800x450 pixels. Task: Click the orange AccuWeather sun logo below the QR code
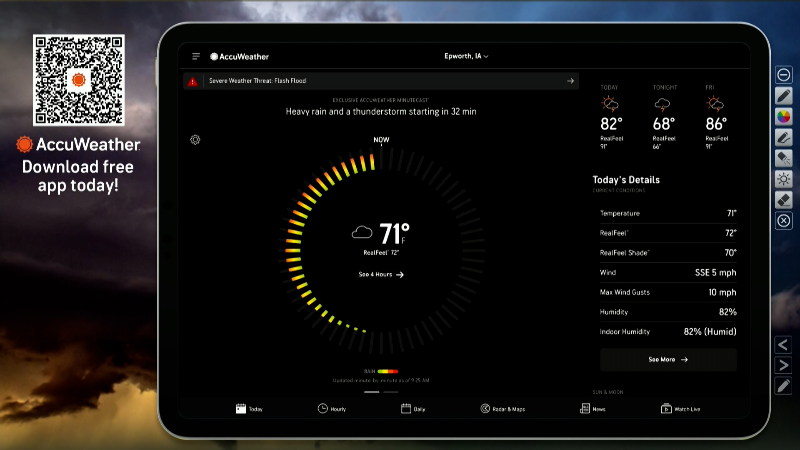pos(24,144)
